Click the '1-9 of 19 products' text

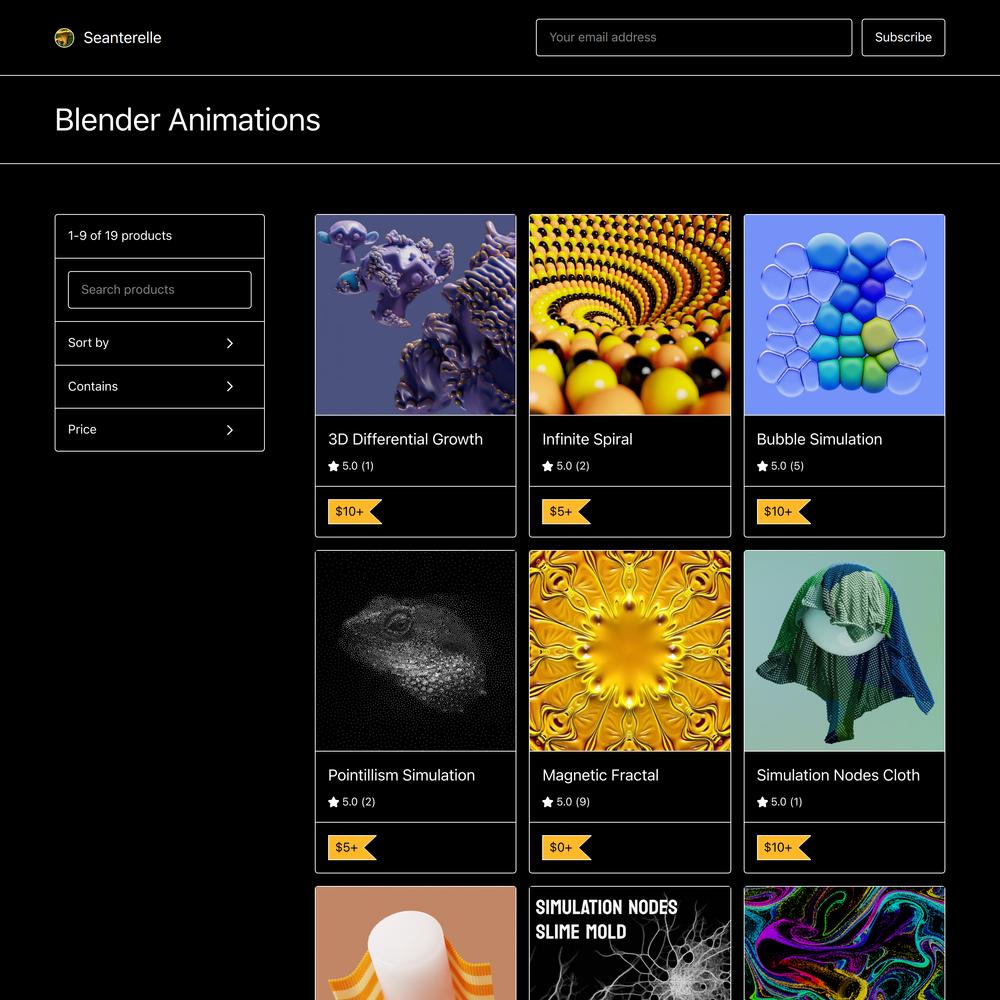coord(120,236)
